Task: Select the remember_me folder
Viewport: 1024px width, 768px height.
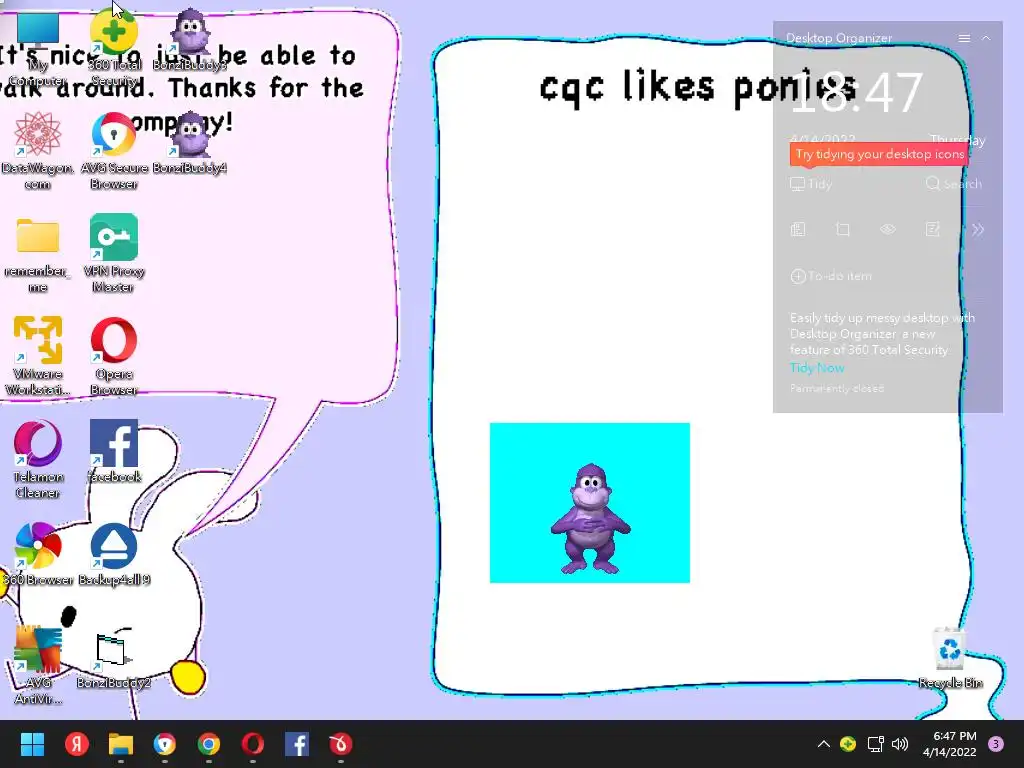Action: (x=37, y=255)
